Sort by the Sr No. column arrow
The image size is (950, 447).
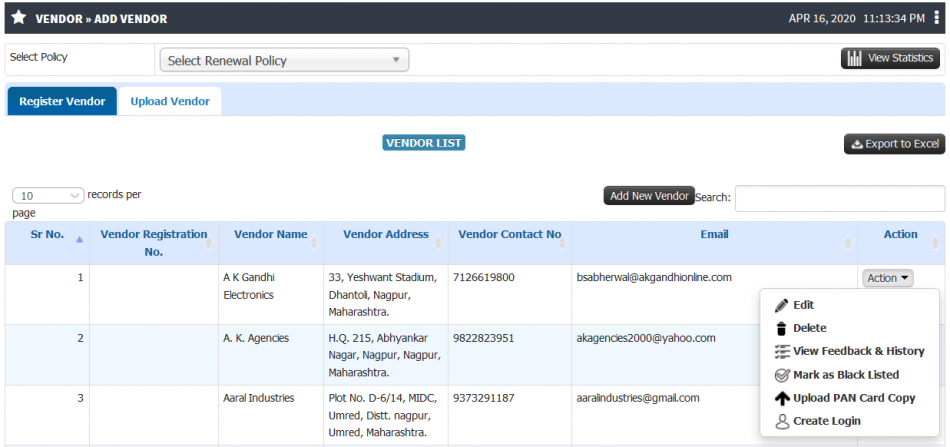pyautogui.click(x=79, y=240)
